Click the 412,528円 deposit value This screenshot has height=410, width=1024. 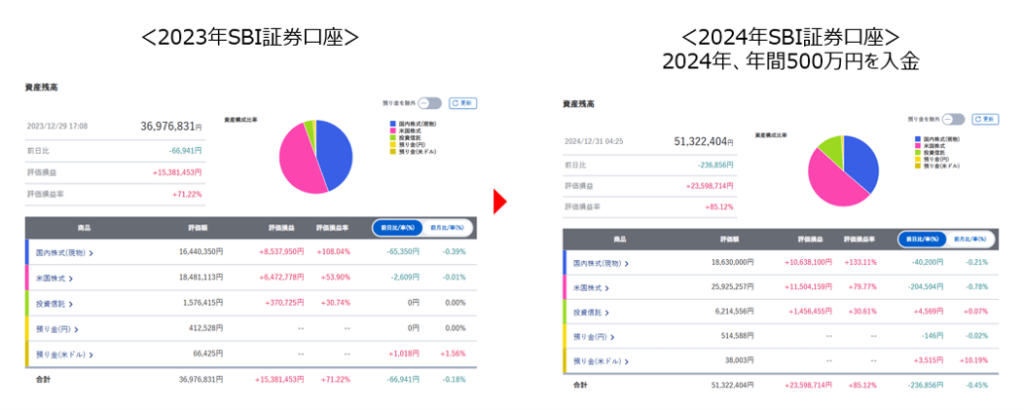pyautogui.click(x=206, y=328)
